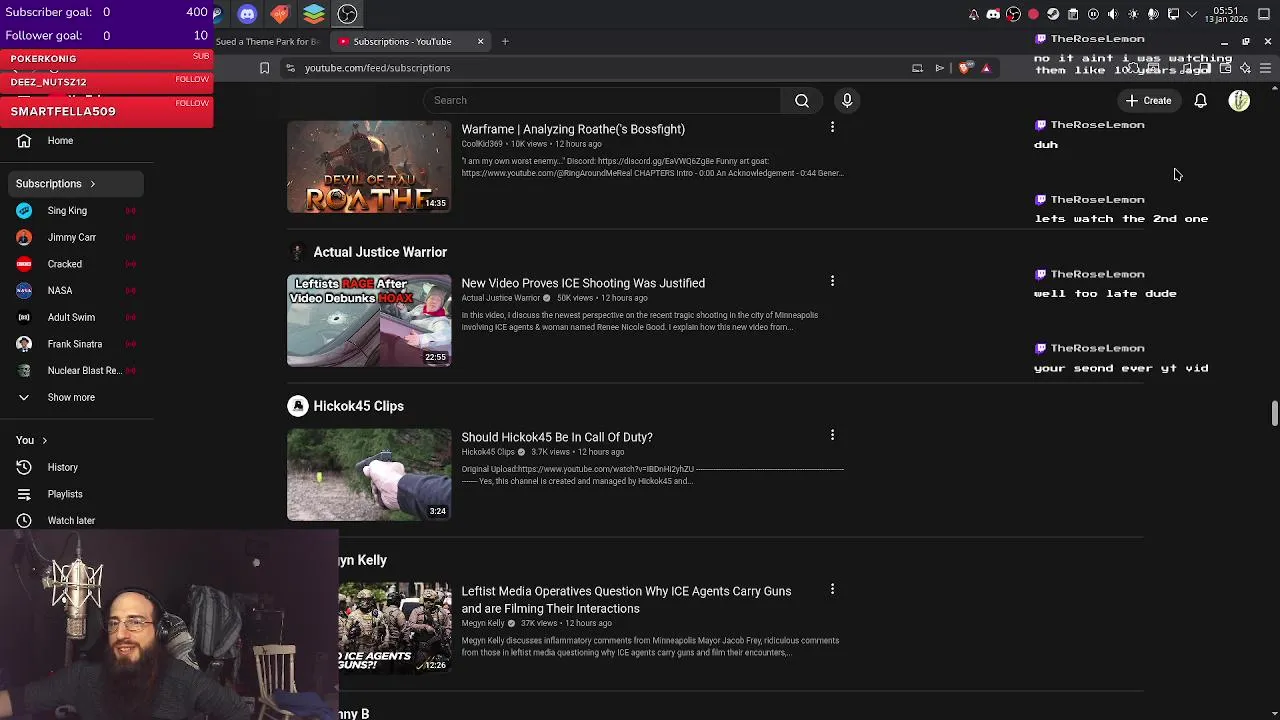Screen dimensions: 1280x720
Task: Click the live indicator next to NASA
Action: (x=131, y=291)
